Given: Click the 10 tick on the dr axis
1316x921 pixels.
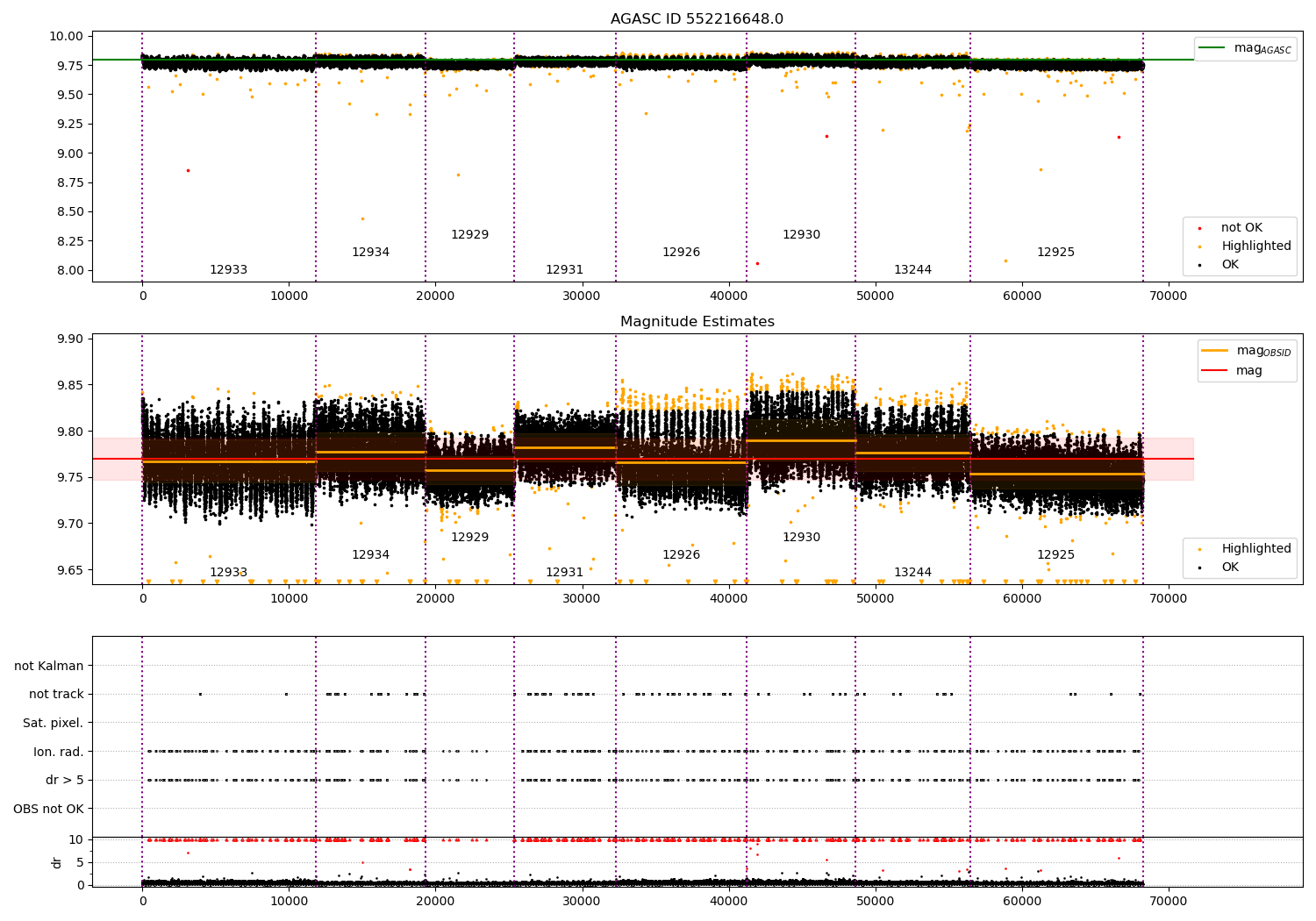Looking at the screenshot, I should [x=76, y=839].
